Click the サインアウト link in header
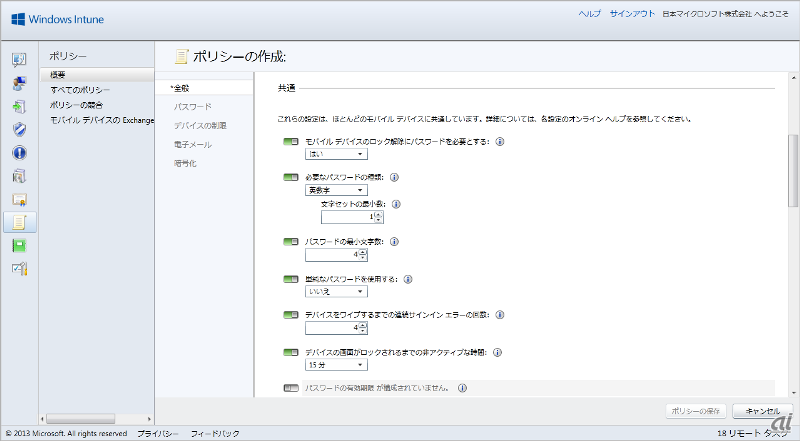This screenshot has width=800, height=441. (x=633, y=15)
